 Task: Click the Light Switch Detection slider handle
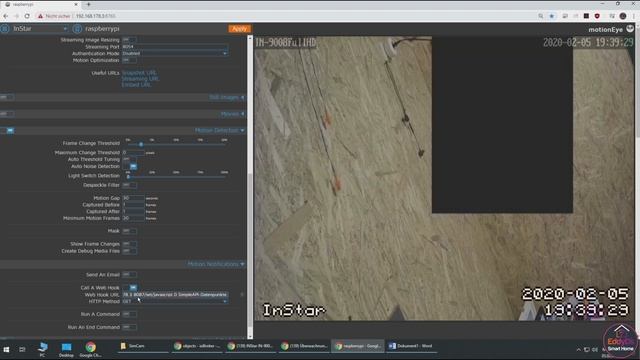pyautogui.click(x=128, y=177)
